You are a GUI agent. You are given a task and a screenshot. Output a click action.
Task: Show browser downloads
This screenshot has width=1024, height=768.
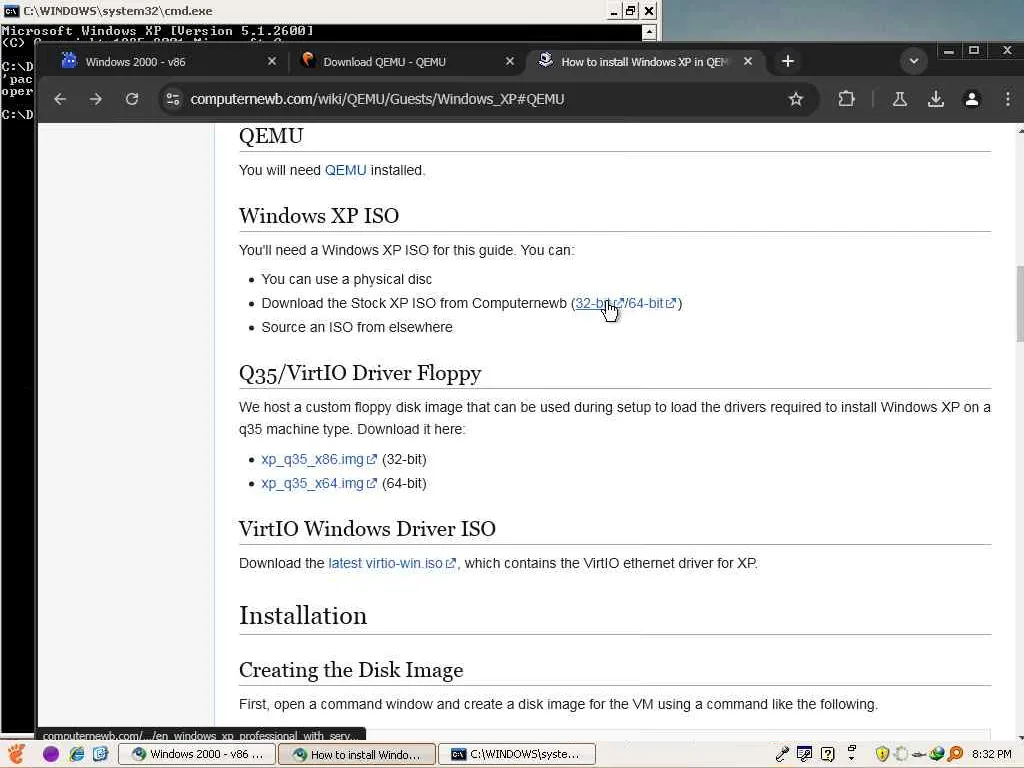coord(935,99)
